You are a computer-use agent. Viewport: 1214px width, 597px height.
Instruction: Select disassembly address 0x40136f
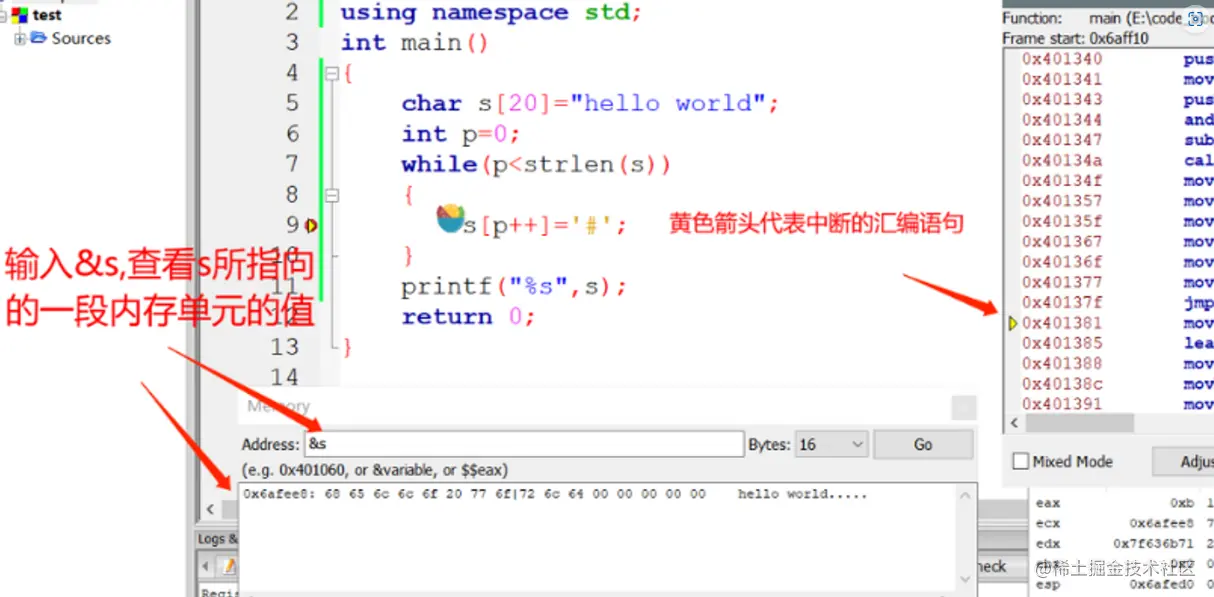coord(1062,262)
